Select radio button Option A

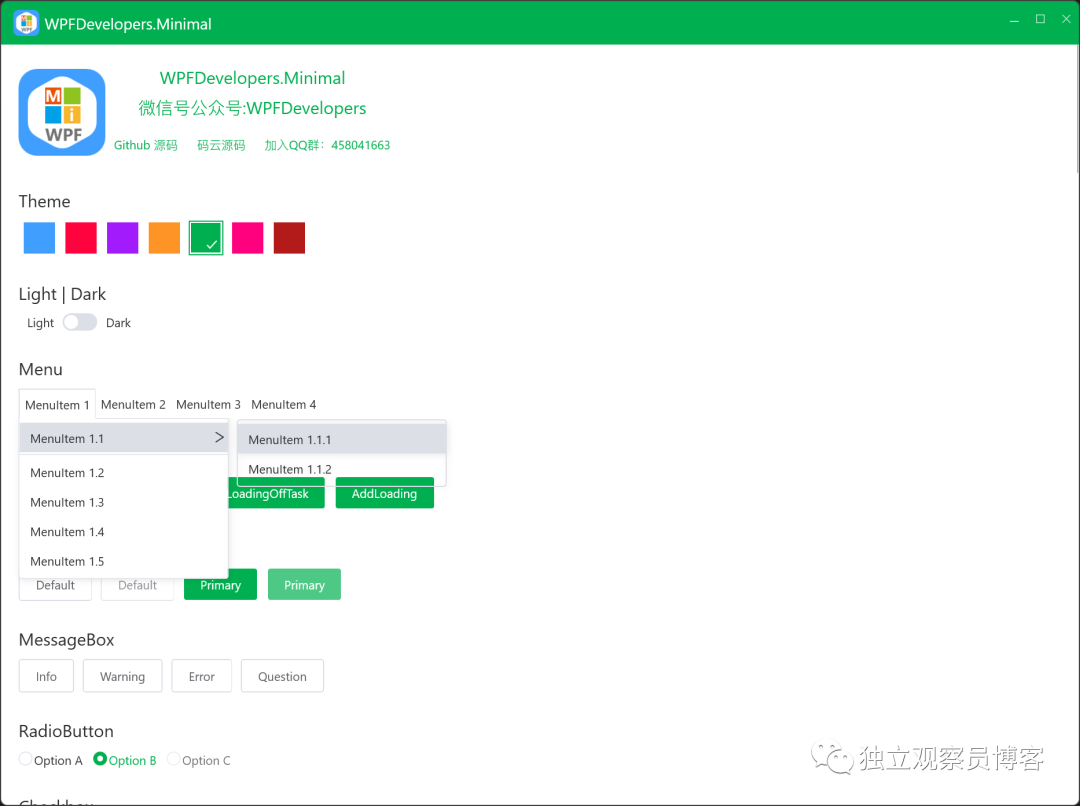click(26, 759)
